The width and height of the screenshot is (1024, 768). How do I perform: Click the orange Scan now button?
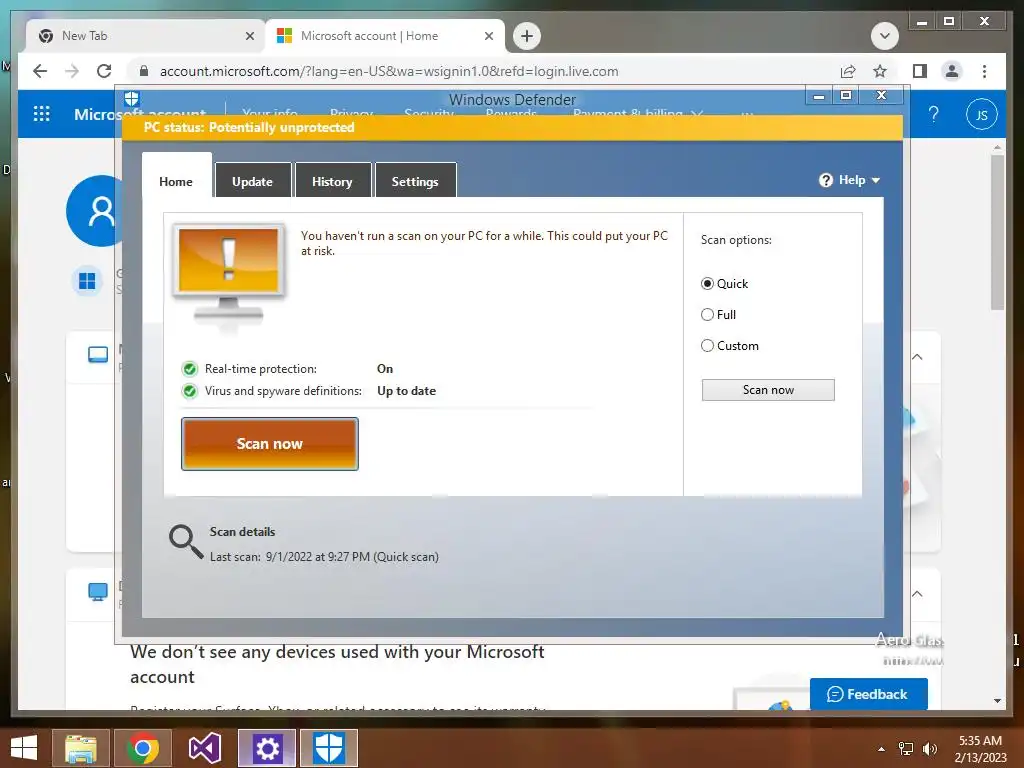pos(270,444)
